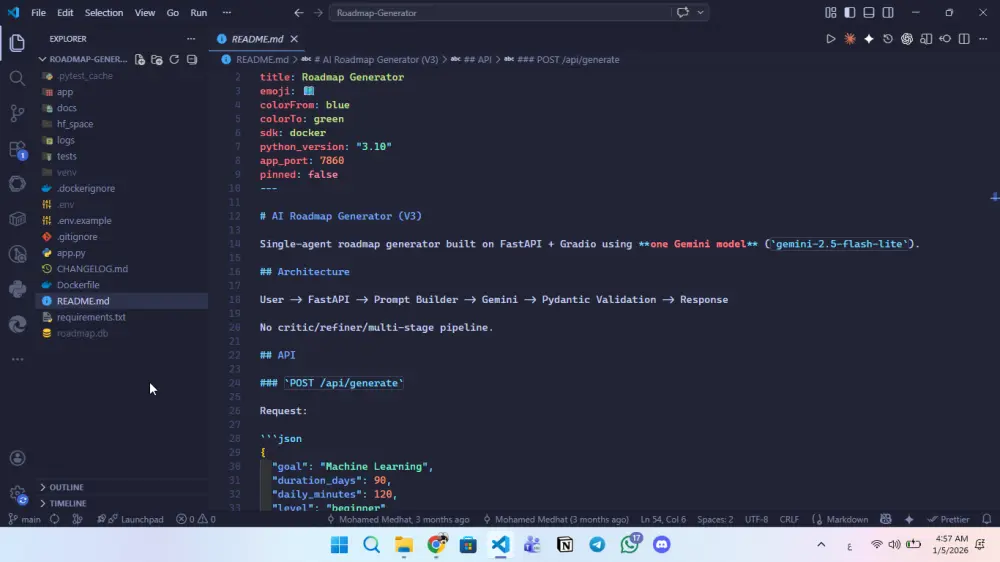Viewport: 1000px width, 562px height.
Task: Collapse all folders in Explorer
Action: tap(192, 59)
